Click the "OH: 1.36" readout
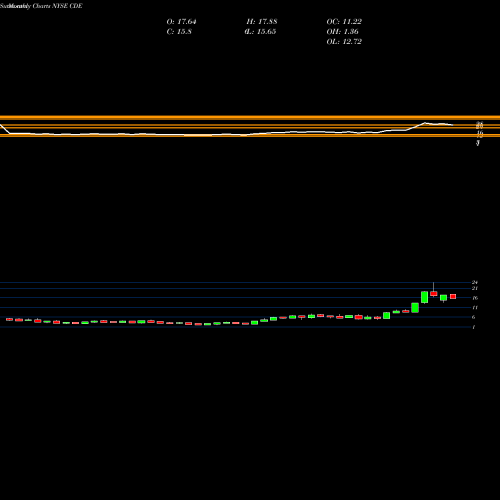The height and width of the screenshot is (500, 500). tap(342, 32)
